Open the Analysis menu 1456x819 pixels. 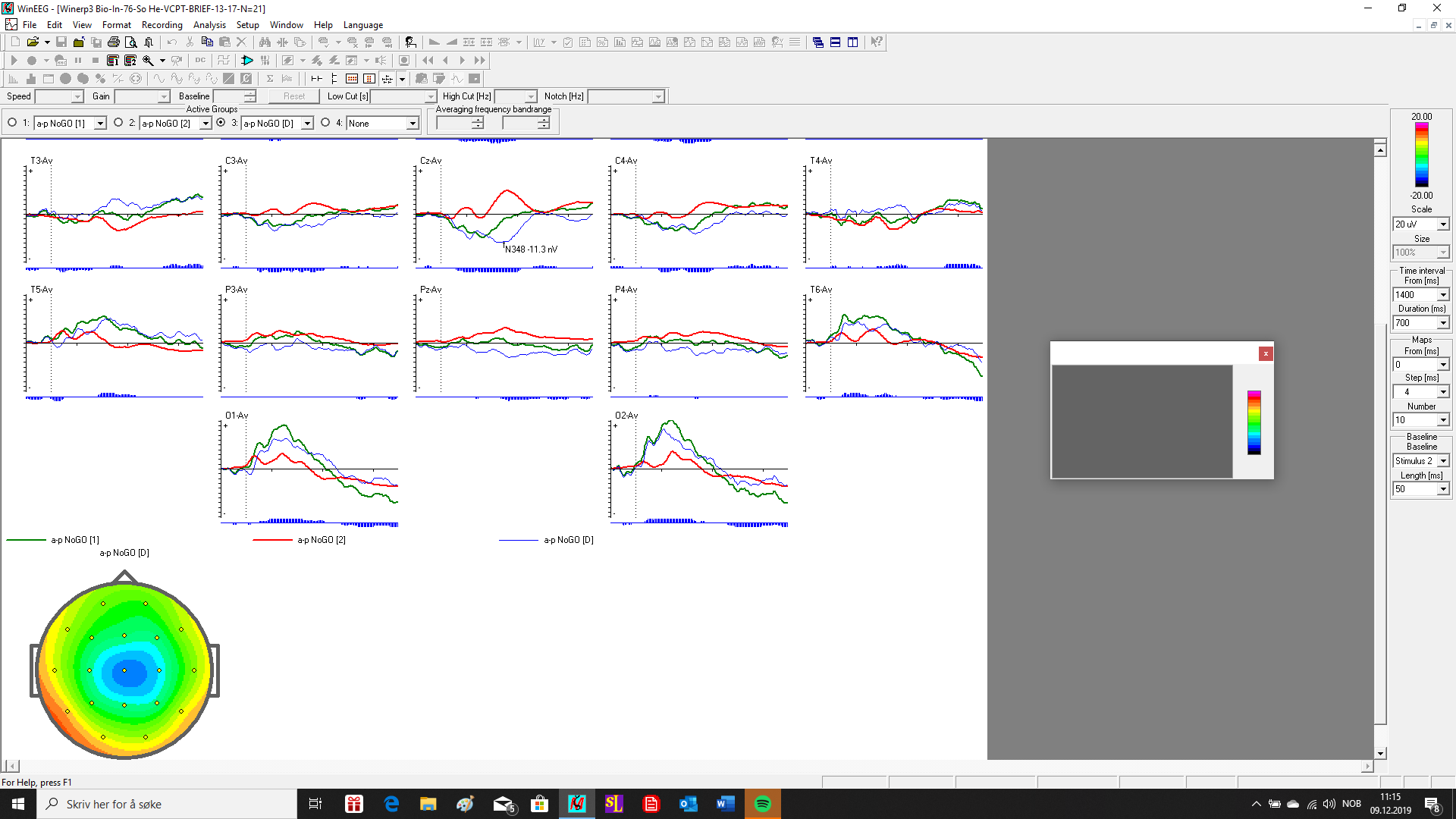point(209,25)
